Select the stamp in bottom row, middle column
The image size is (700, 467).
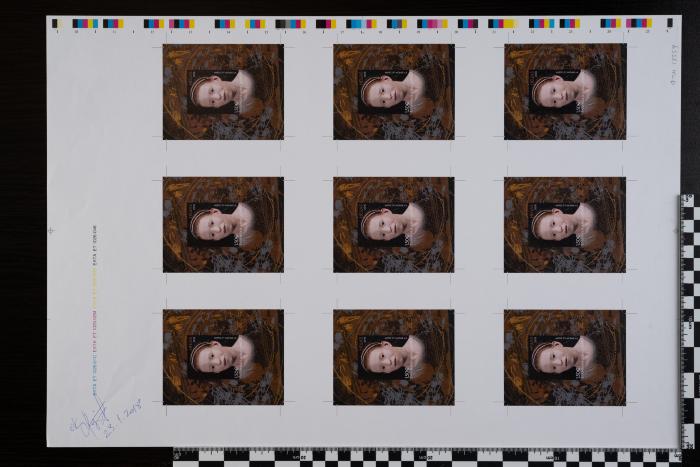(394, 357)
